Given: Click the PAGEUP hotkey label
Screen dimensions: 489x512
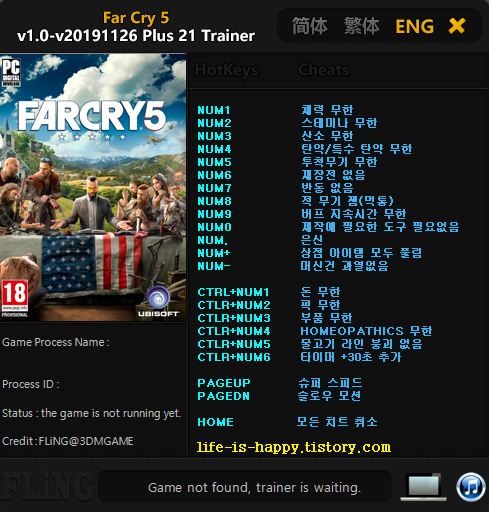Looking at the screenshot, I should [224, 383].
